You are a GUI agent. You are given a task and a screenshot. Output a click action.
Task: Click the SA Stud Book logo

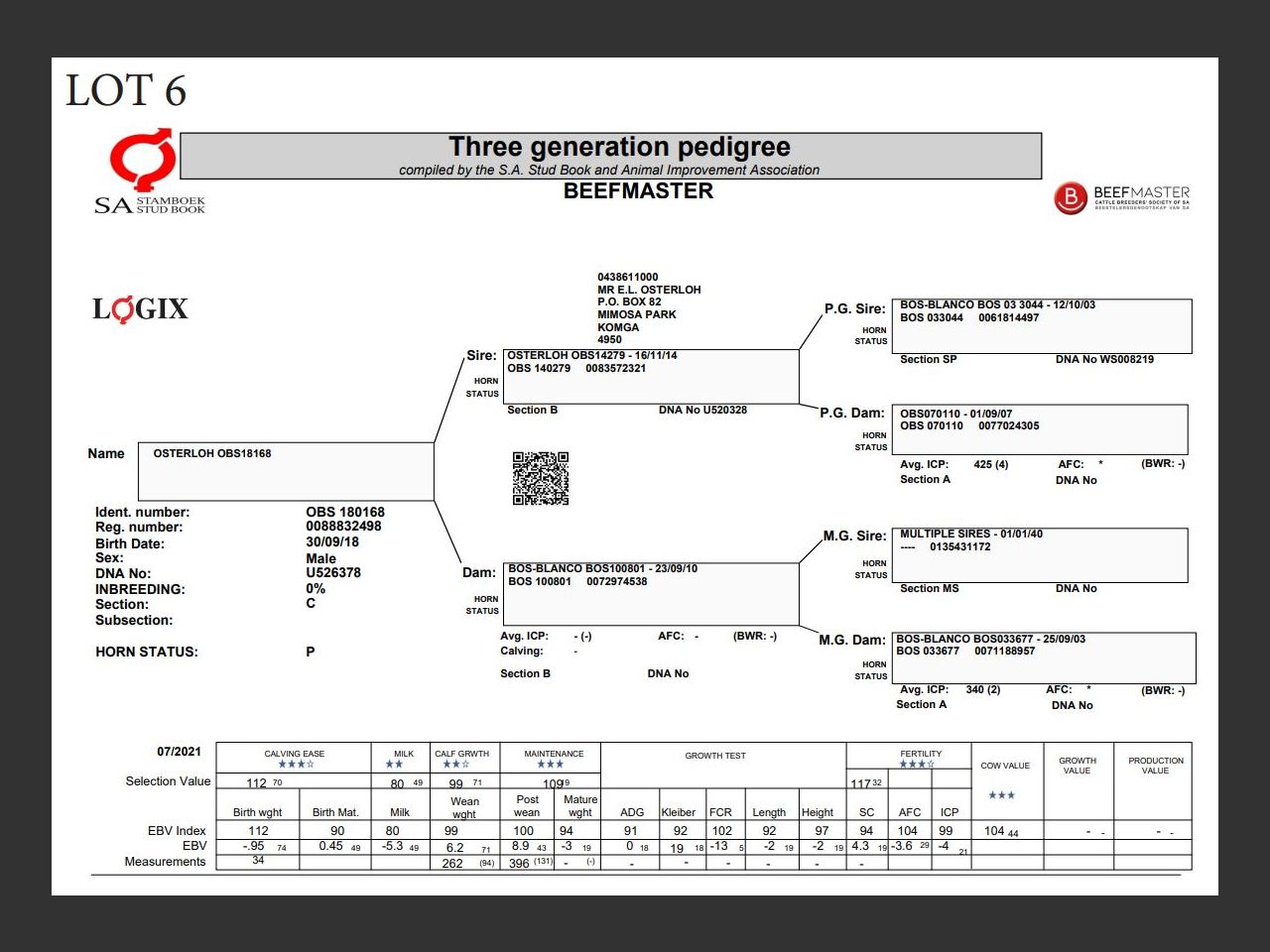147,171
